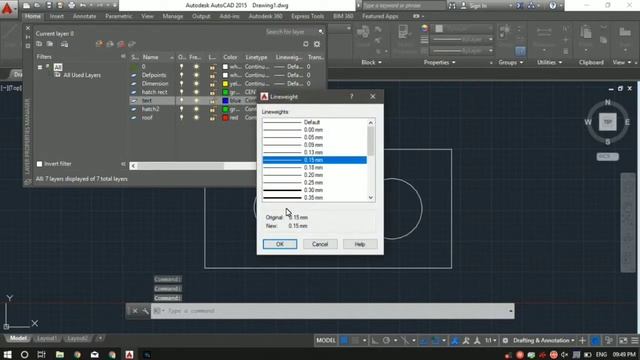Viewport: 640px width, 360px height.
Task: Expand the Utilities panel dropdown
Action: [x=549, y=62]
